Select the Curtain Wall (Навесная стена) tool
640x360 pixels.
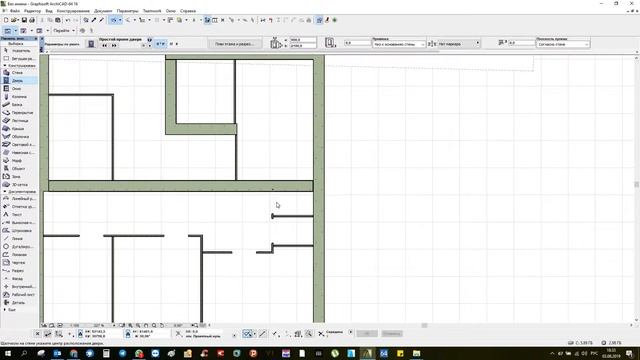[19, 153]
